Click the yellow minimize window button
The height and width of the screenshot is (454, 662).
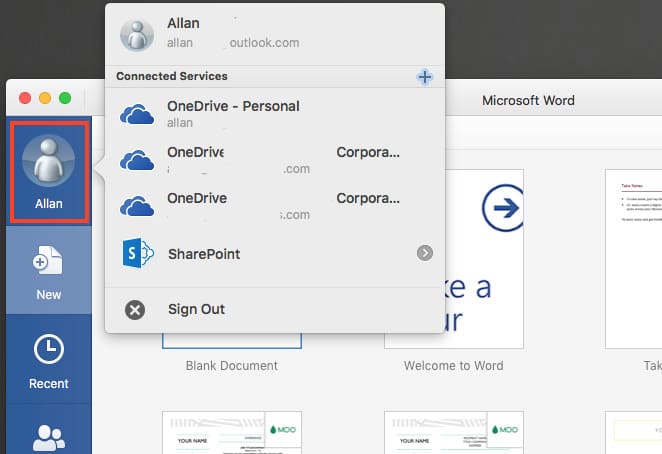coord(44,97)
